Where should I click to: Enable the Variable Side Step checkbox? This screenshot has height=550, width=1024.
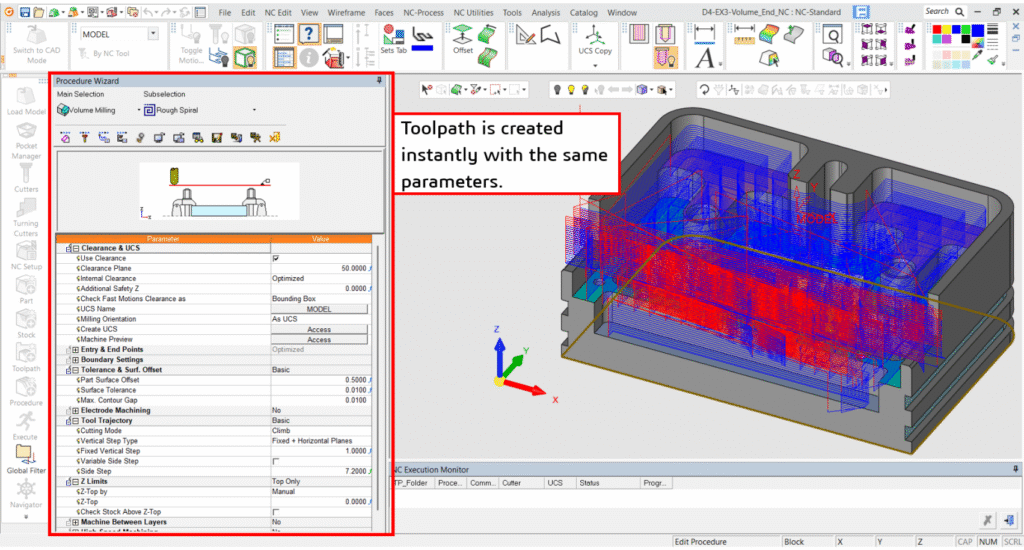tap(276, 461)
